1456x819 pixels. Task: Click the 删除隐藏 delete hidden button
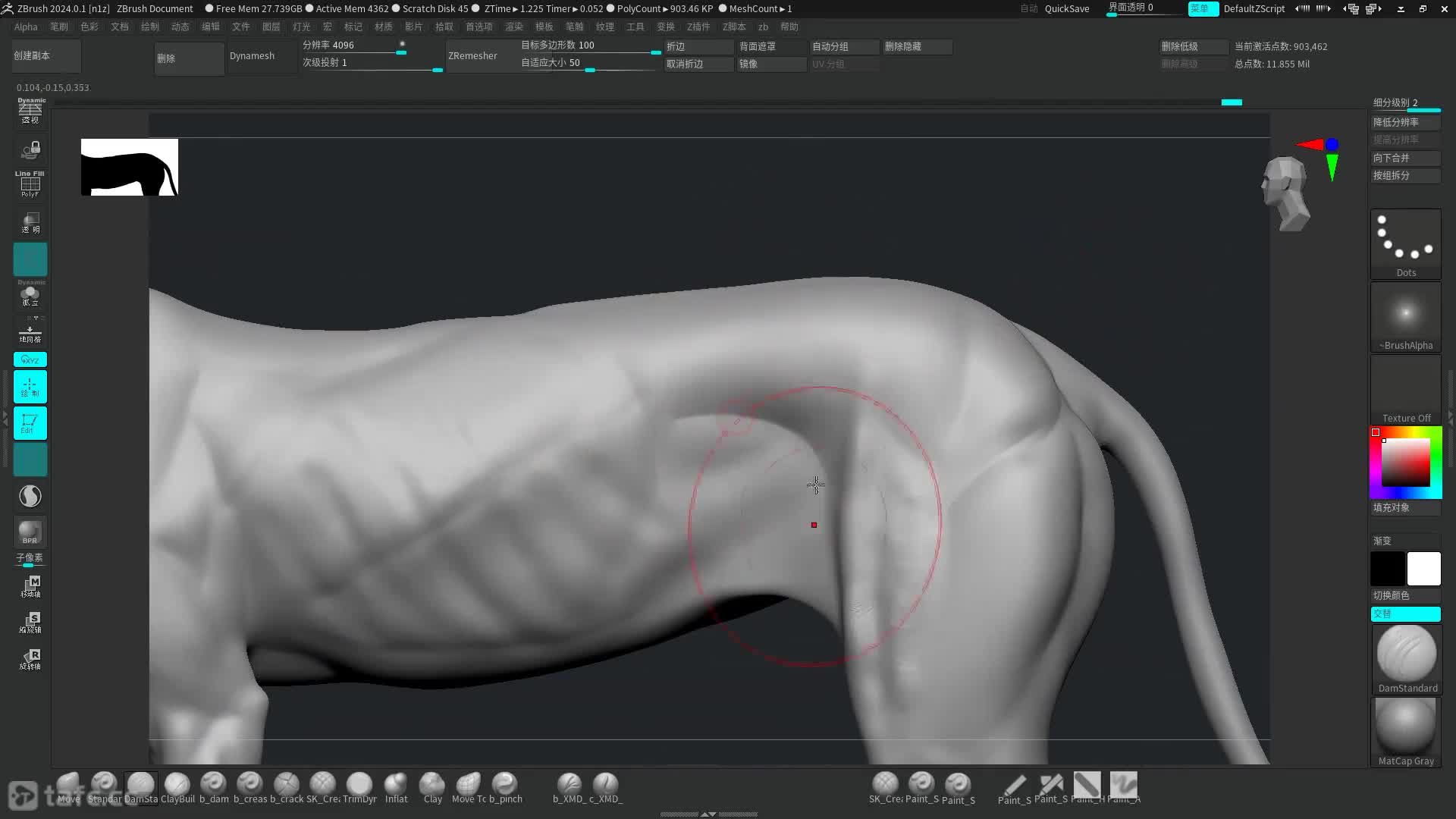918,46
